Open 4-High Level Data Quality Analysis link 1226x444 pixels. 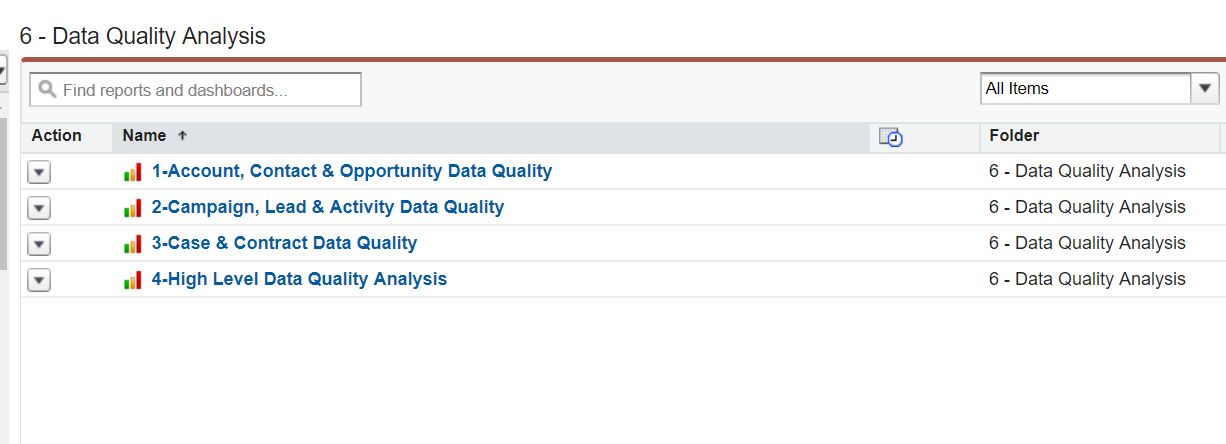point(299,279)
